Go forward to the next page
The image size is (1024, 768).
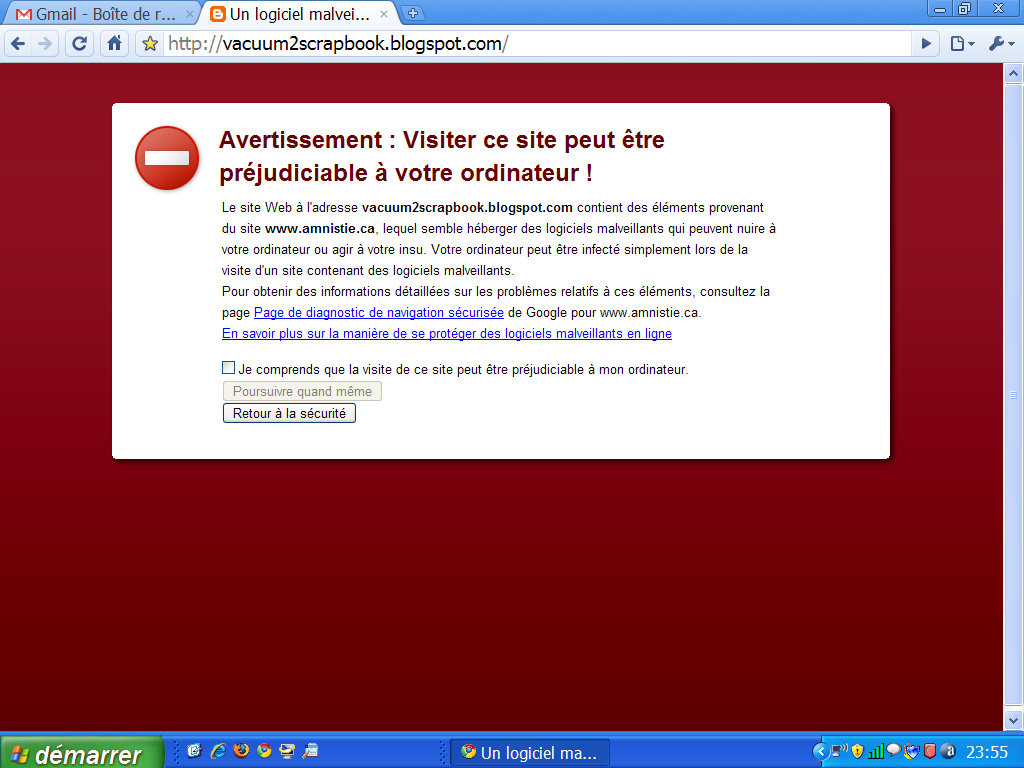[47, 43]
